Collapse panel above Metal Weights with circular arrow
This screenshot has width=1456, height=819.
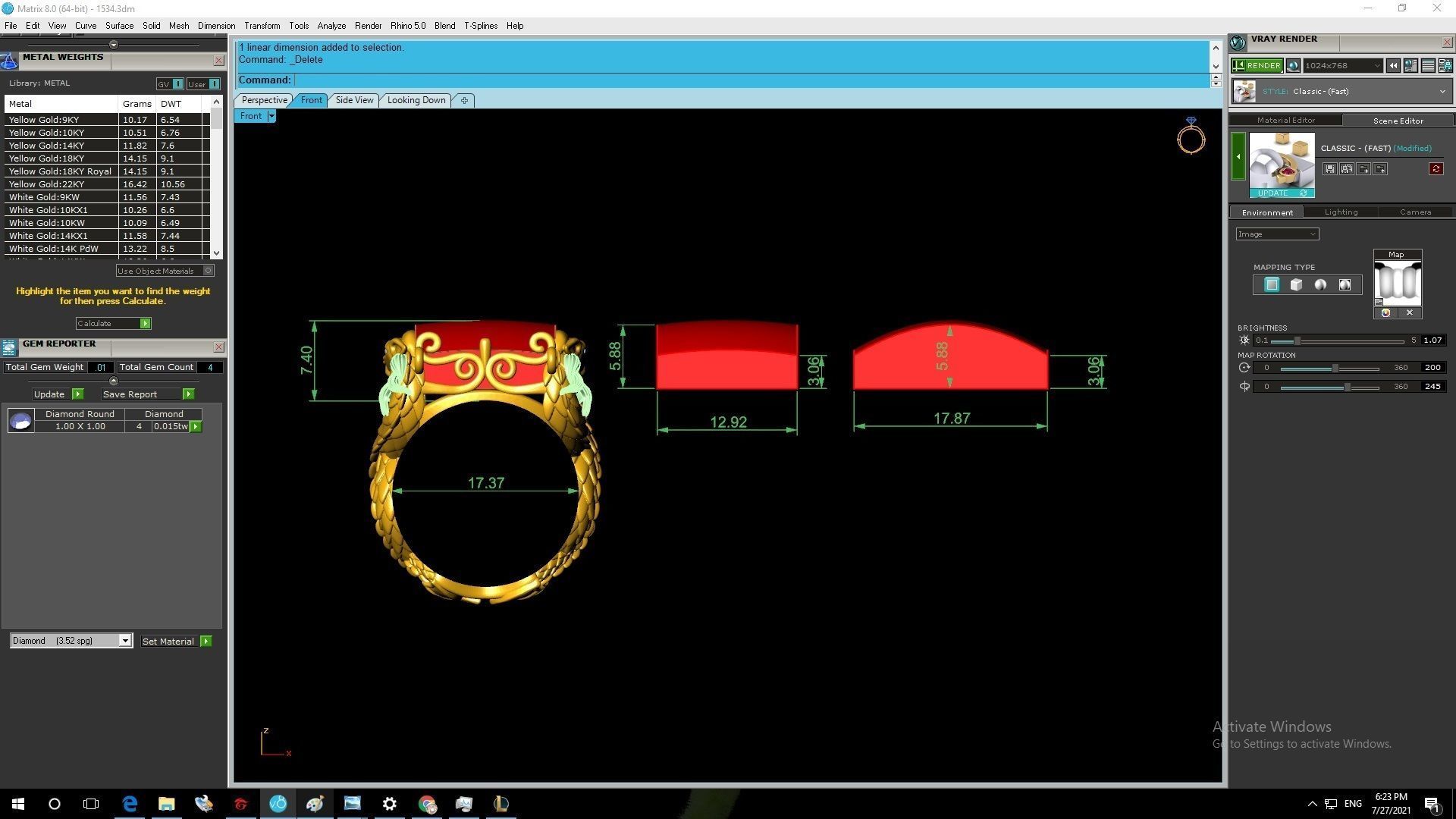click(x=114, y=45)
